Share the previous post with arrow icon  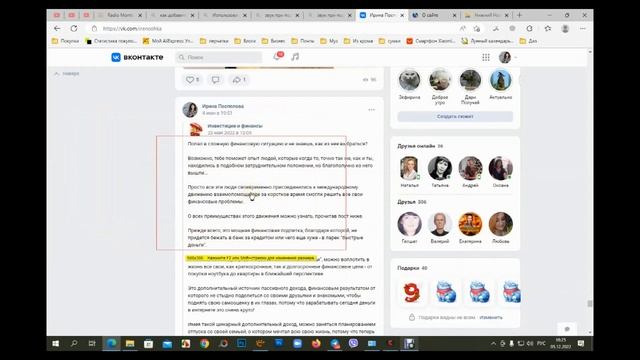(239, 80)
